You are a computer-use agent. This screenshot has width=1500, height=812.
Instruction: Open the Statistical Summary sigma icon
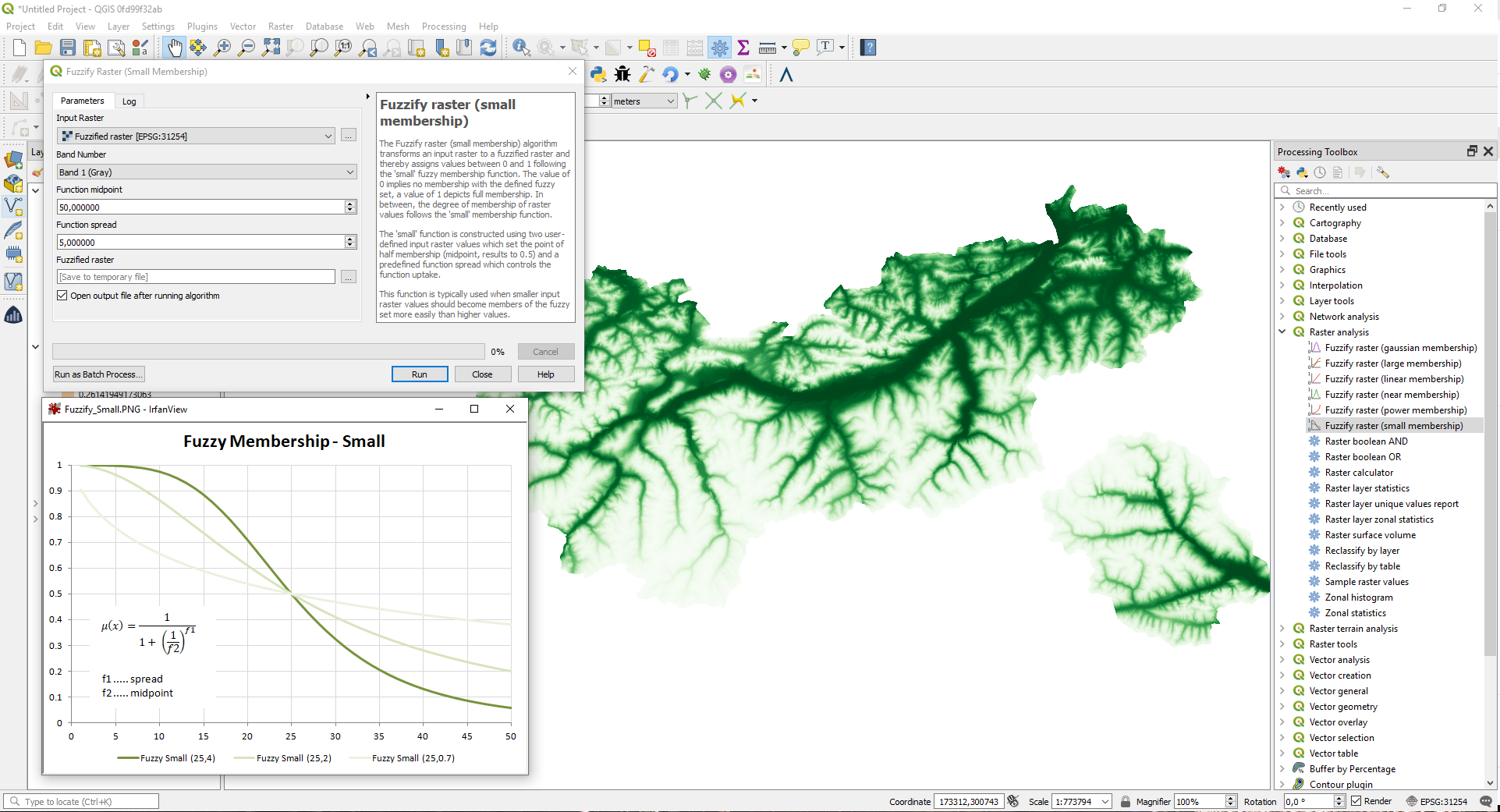pos(743,48)
